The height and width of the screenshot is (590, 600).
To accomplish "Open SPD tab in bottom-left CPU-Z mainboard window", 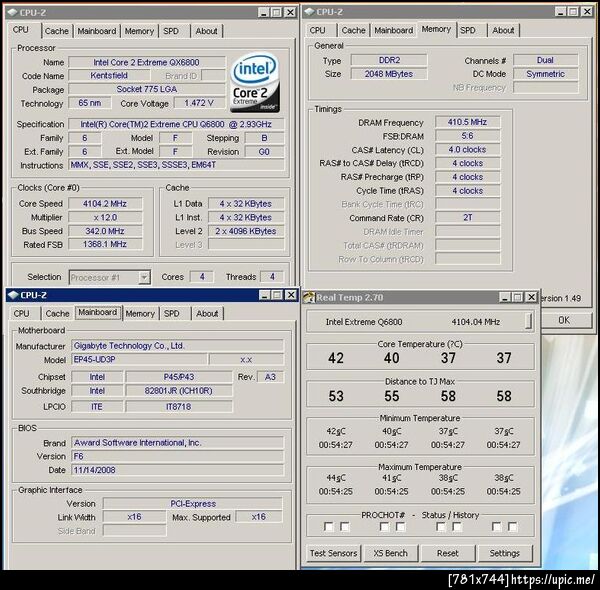I will tap(171, 313).
